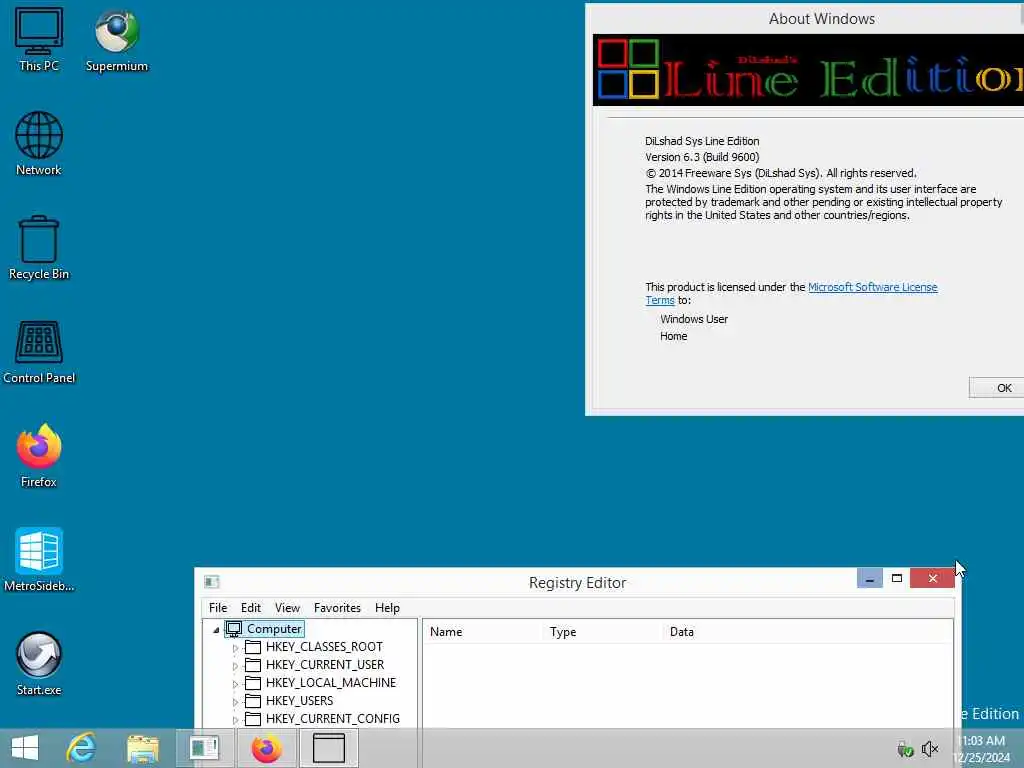Expand the HKEY_USERS key
The width and height of the screenshot is (1024, 768).
(x=236, y=702)
